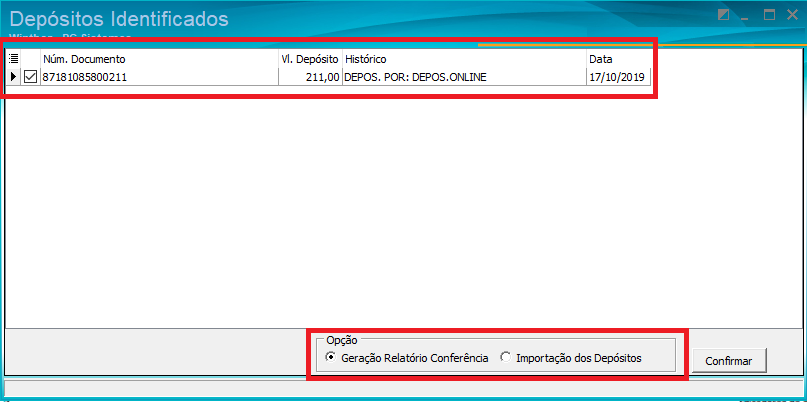Click the window restore-down icon in title bar
The height and width of the screenshot is (402, 807).
click(x=724, y=15)
